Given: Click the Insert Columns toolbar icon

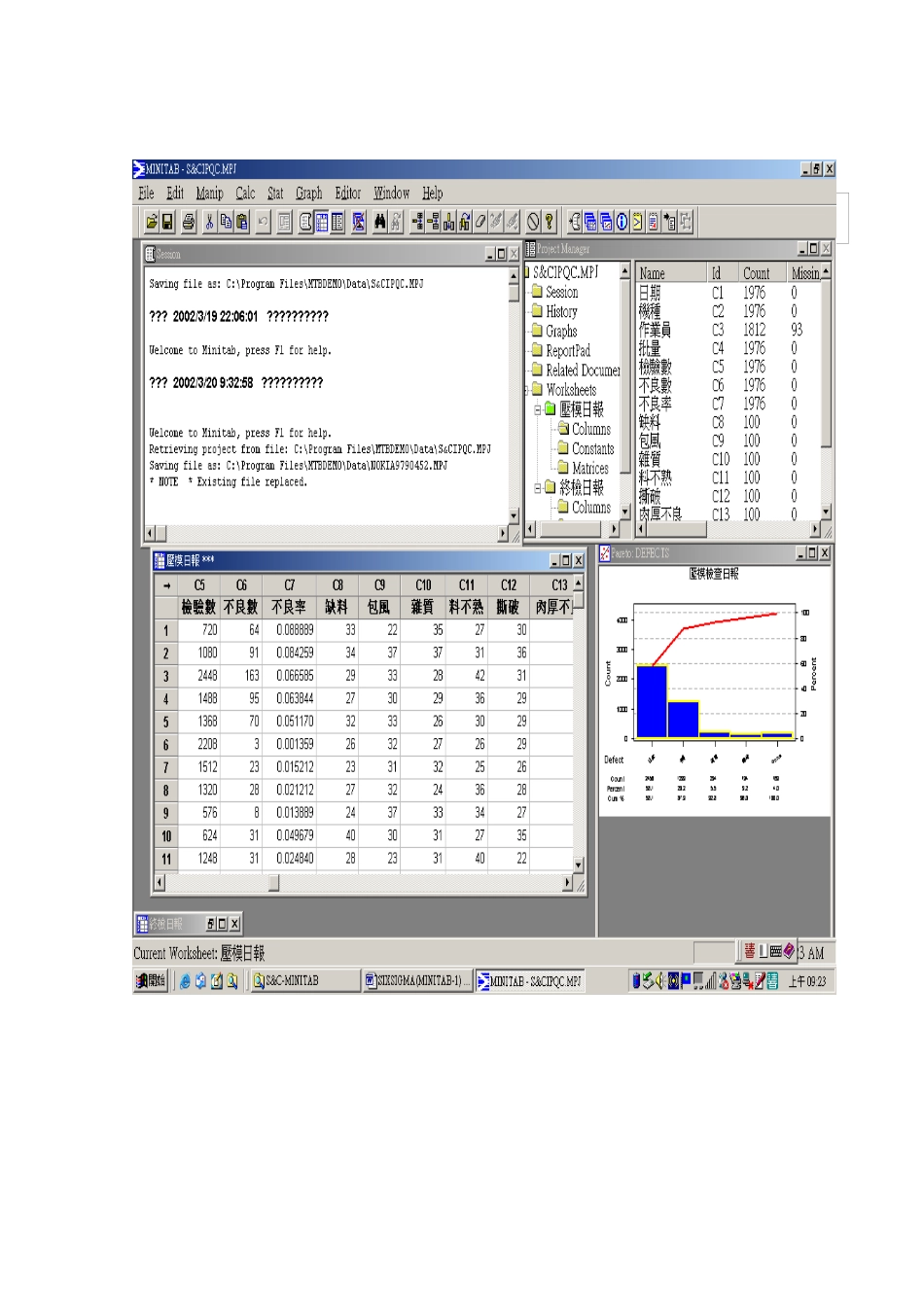Looking at the screenshot, I should [449, 223].
